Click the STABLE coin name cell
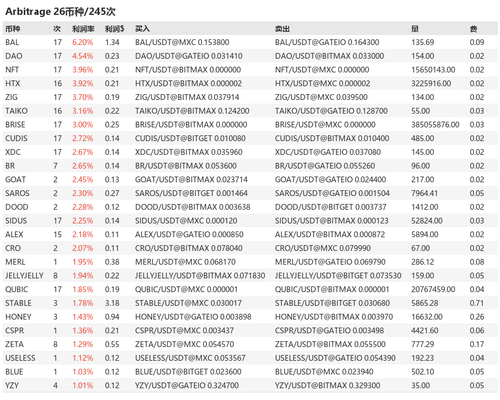The image size is (500, 400). pos(18,303)
